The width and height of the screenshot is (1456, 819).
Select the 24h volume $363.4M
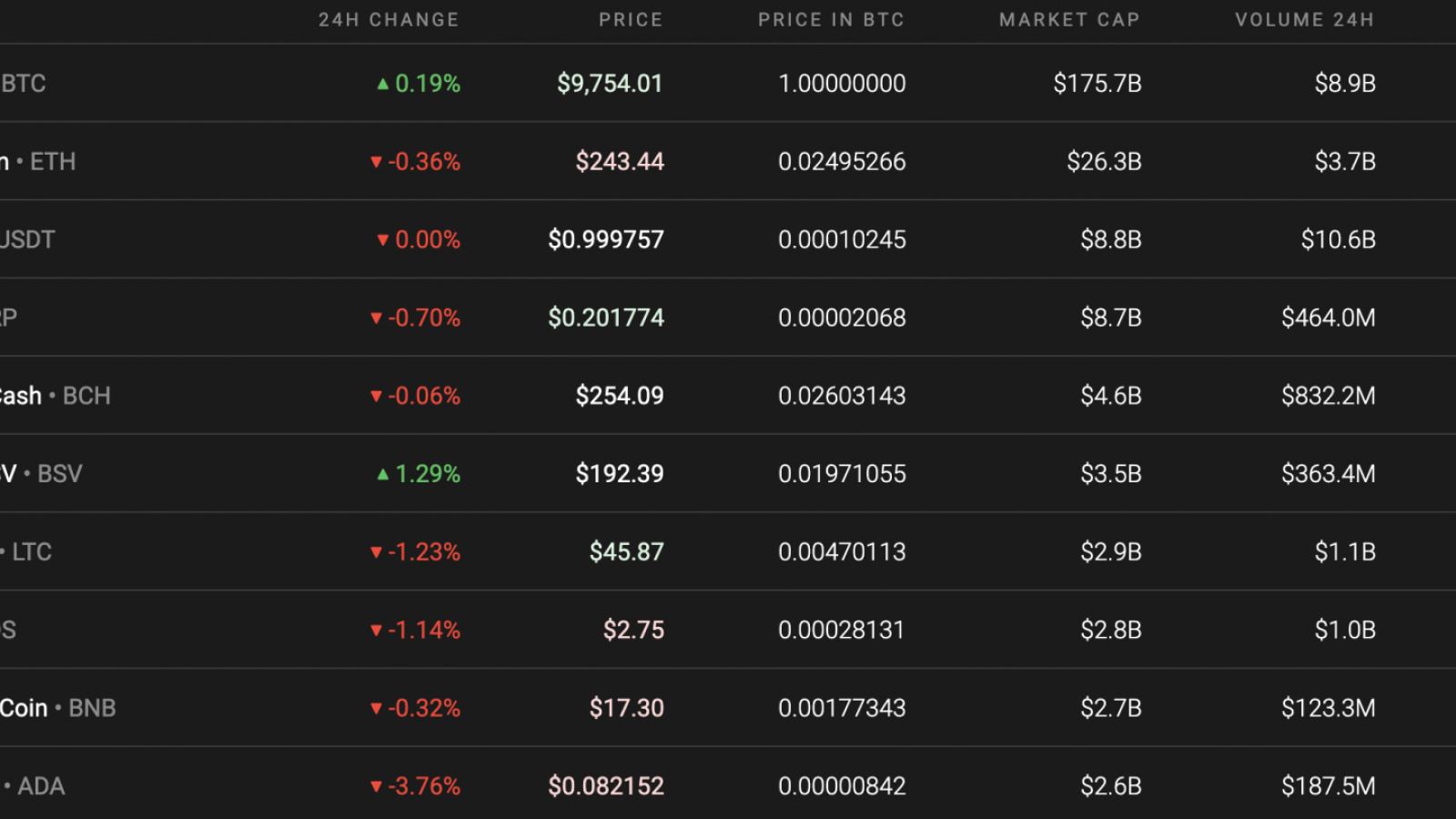click(1329, 474)
